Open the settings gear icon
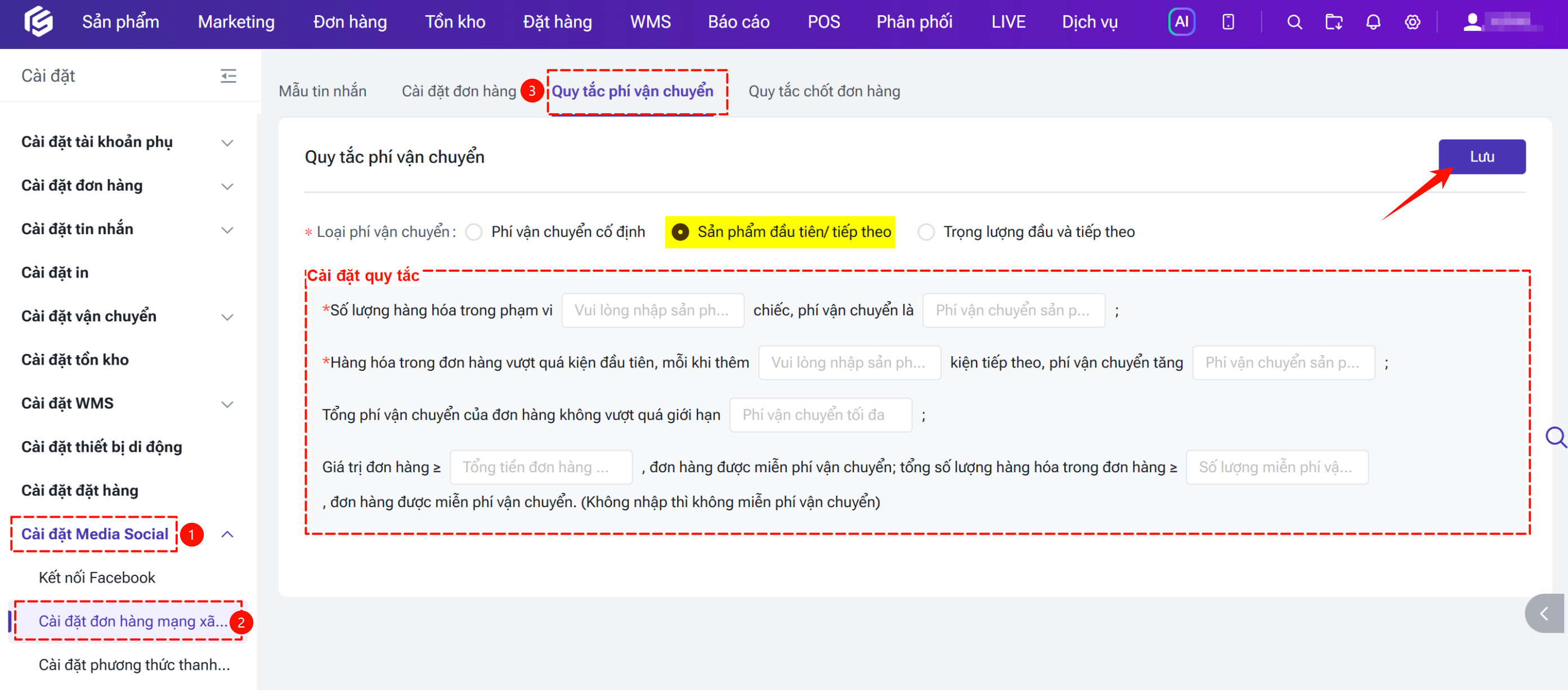 [x=1412, y=23]
